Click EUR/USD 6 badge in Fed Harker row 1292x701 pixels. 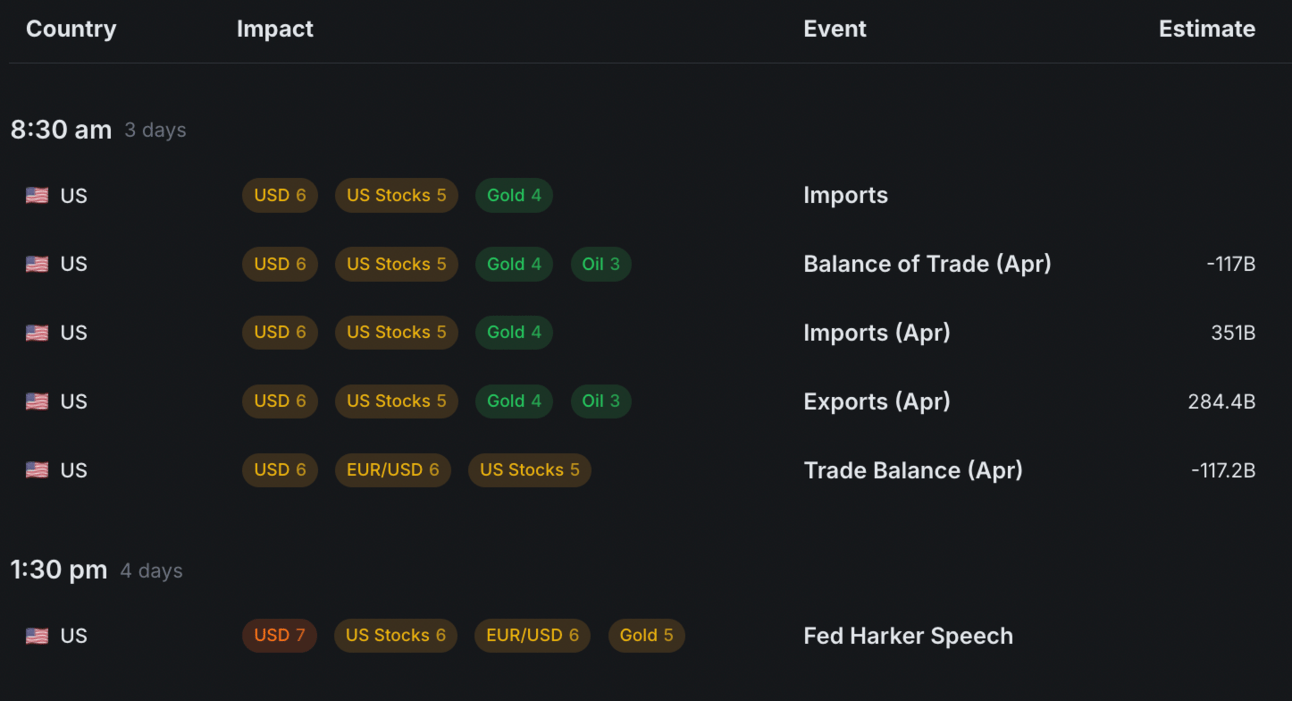(532, 635)
